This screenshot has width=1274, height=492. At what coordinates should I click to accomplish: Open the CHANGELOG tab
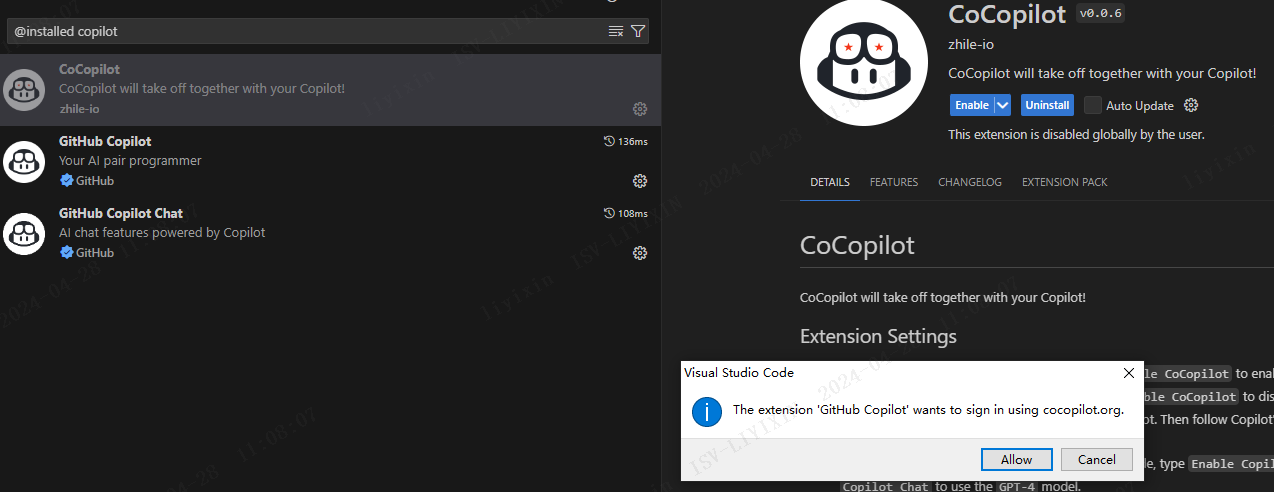pyautogui.click(x=970, y=182)
